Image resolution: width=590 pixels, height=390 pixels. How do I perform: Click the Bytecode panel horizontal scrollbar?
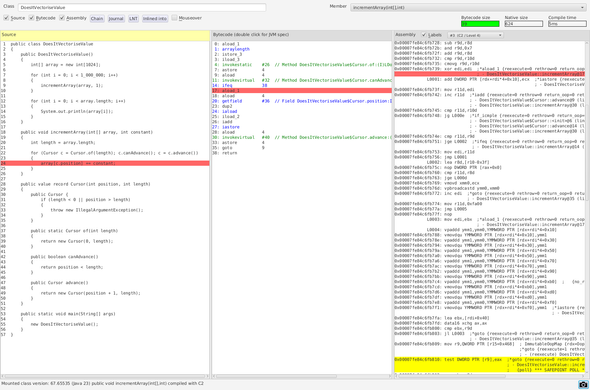coord(302,376)
